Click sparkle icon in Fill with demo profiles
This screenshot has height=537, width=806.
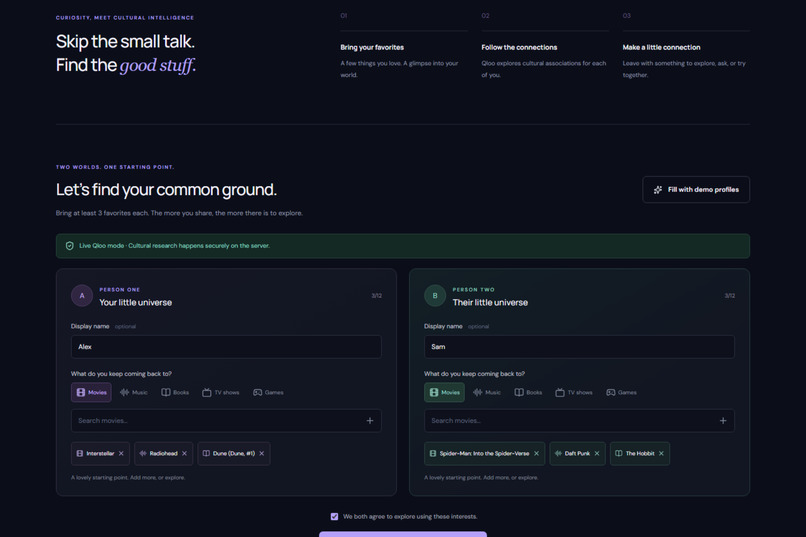pos(657,190)
